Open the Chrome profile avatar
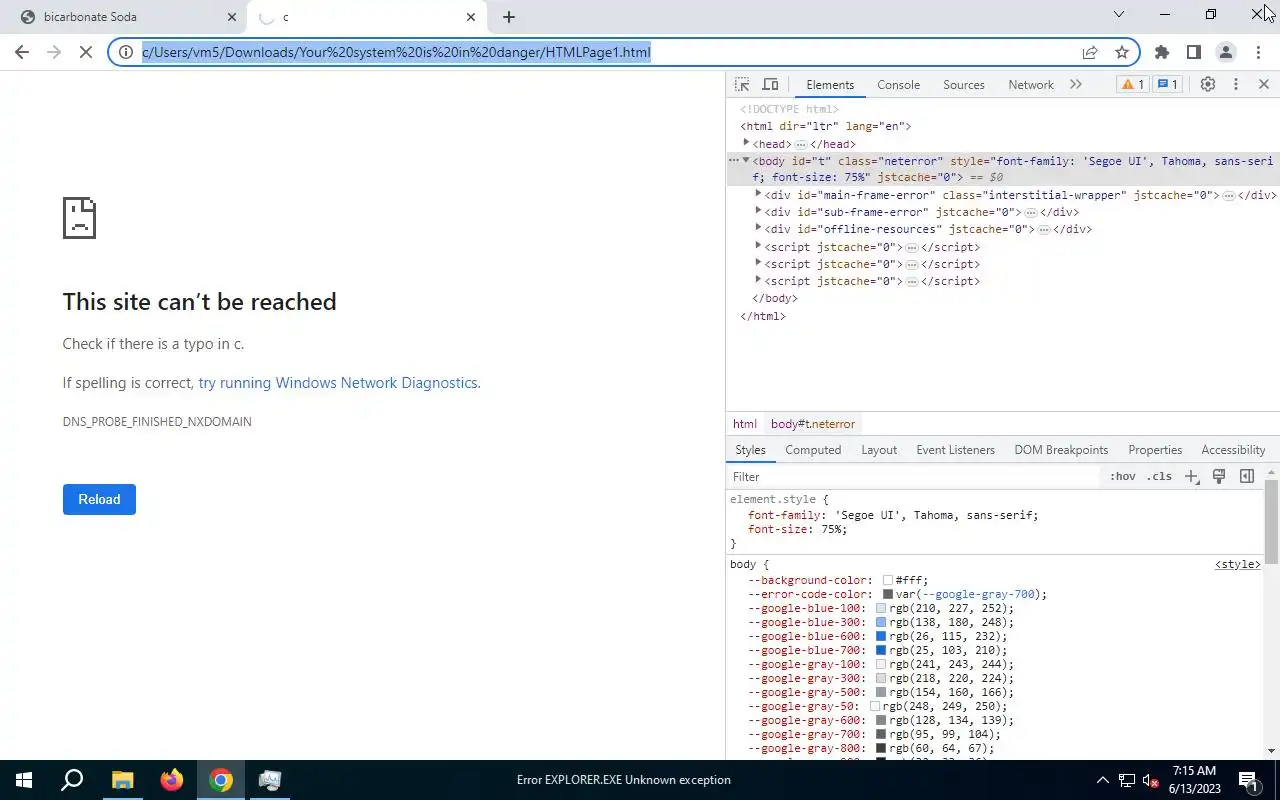The height and width of the screenshot is (800, 1280). pyautogui.click(x=1225, y=52)
